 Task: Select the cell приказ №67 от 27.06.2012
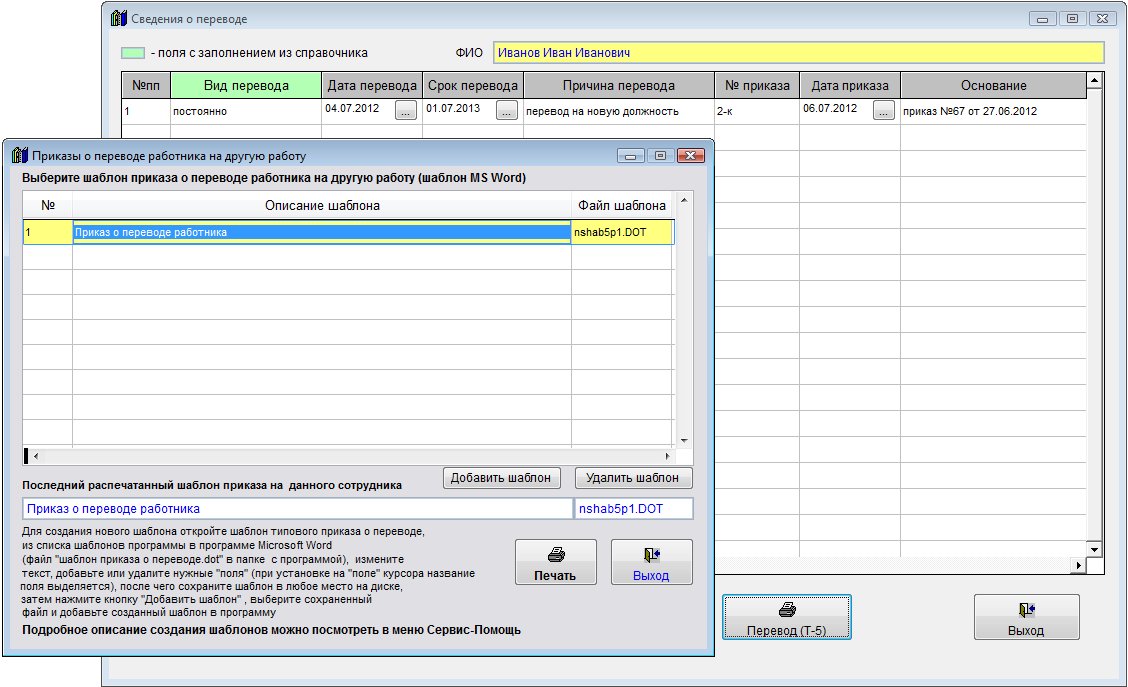993,112
